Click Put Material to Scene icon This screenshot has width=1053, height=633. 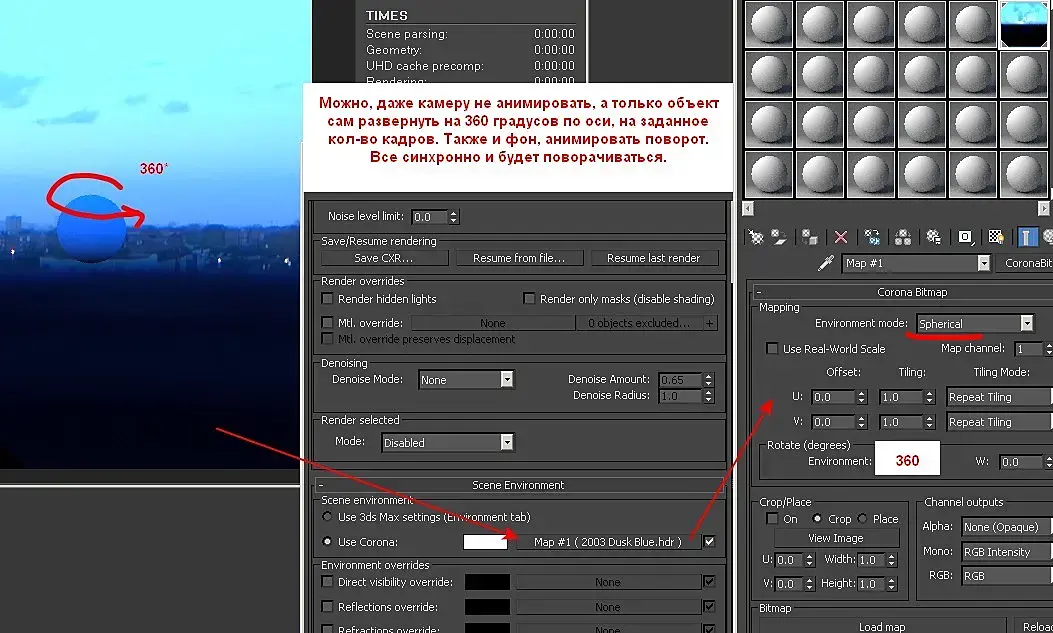779,237
